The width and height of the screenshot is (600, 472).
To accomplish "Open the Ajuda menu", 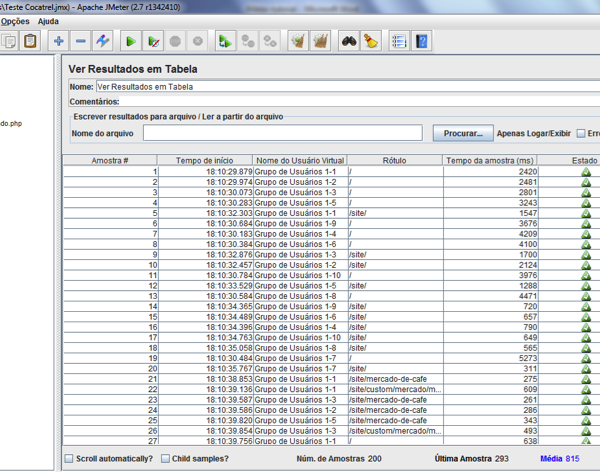I will click(x=48, y=21).
